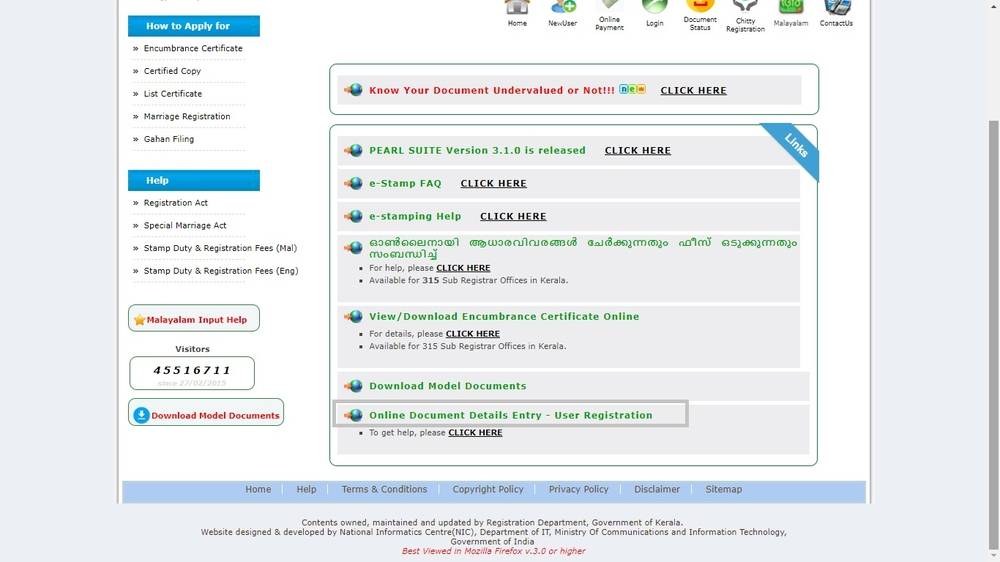The height and width of the screenshot is (562, 1000).
Task: Click CLICK HERE for Know Your Document Undervalued
Action: click(693, 91)
